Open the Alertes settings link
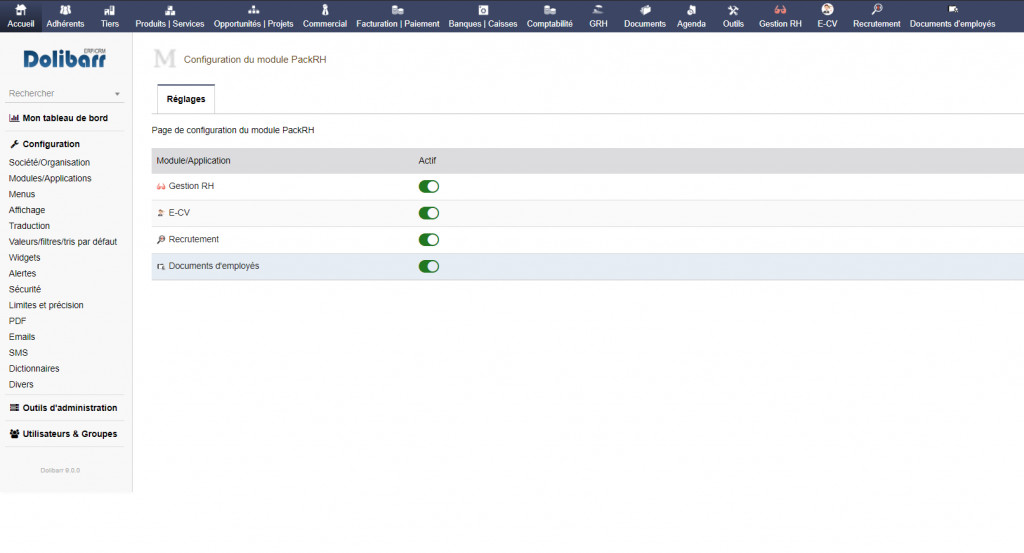1024x553 pixels. [22, 274]
